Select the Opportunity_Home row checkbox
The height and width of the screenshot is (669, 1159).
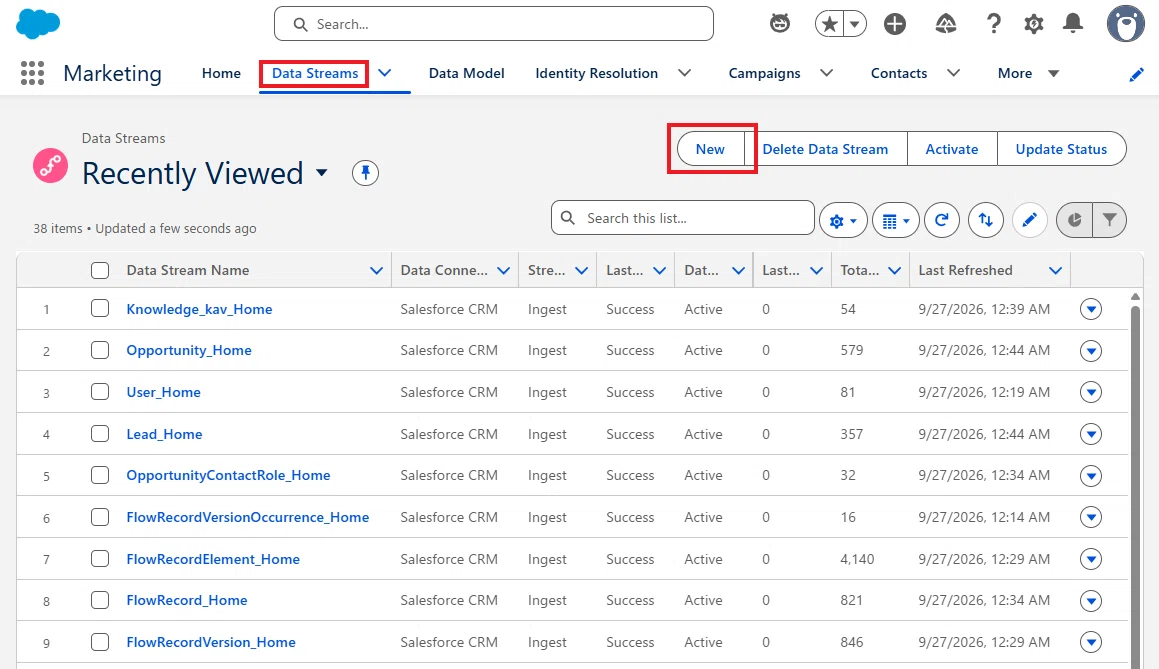click(100, 350)
